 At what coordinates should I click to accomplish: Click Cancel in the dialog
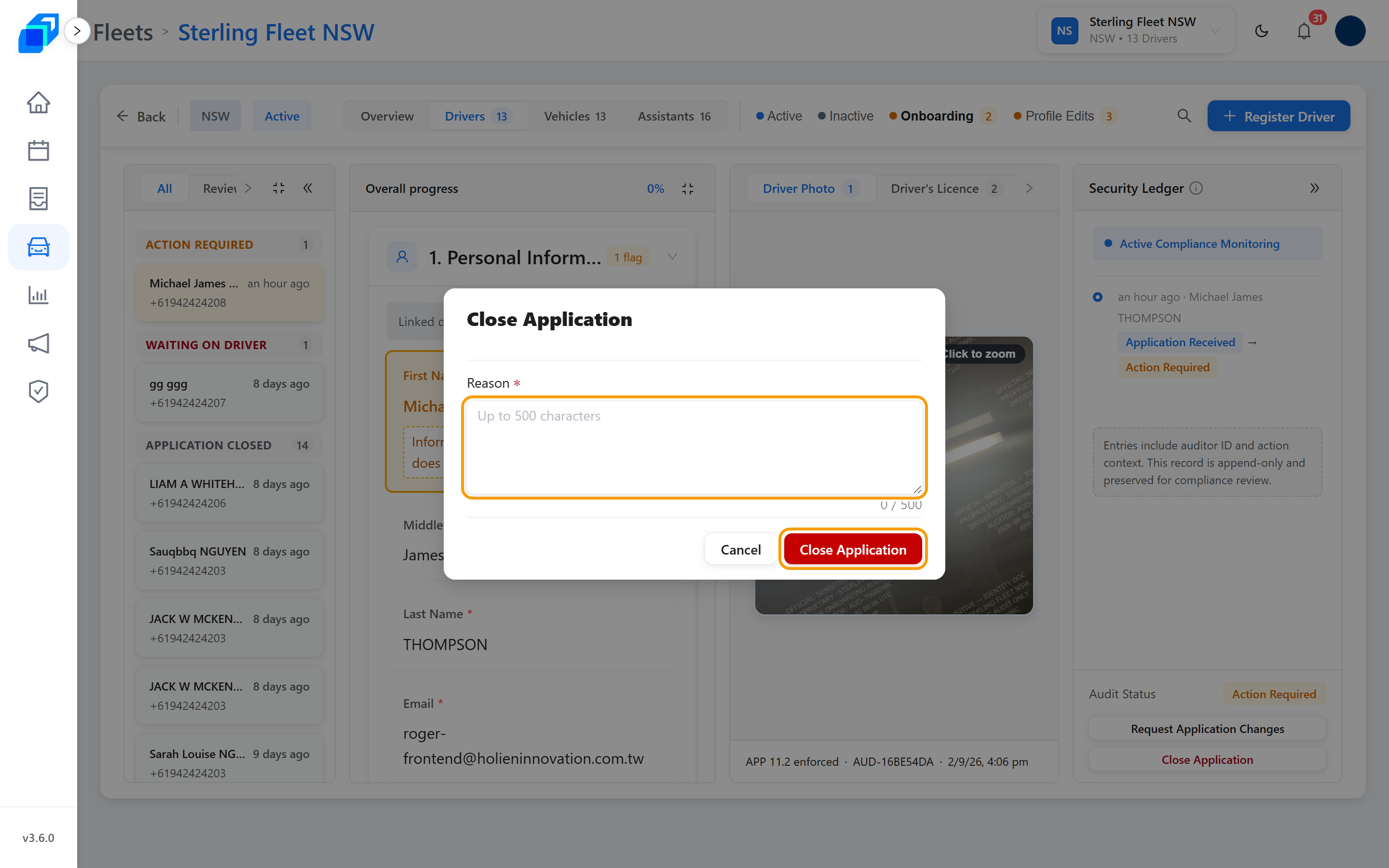[x=740, y=549]
